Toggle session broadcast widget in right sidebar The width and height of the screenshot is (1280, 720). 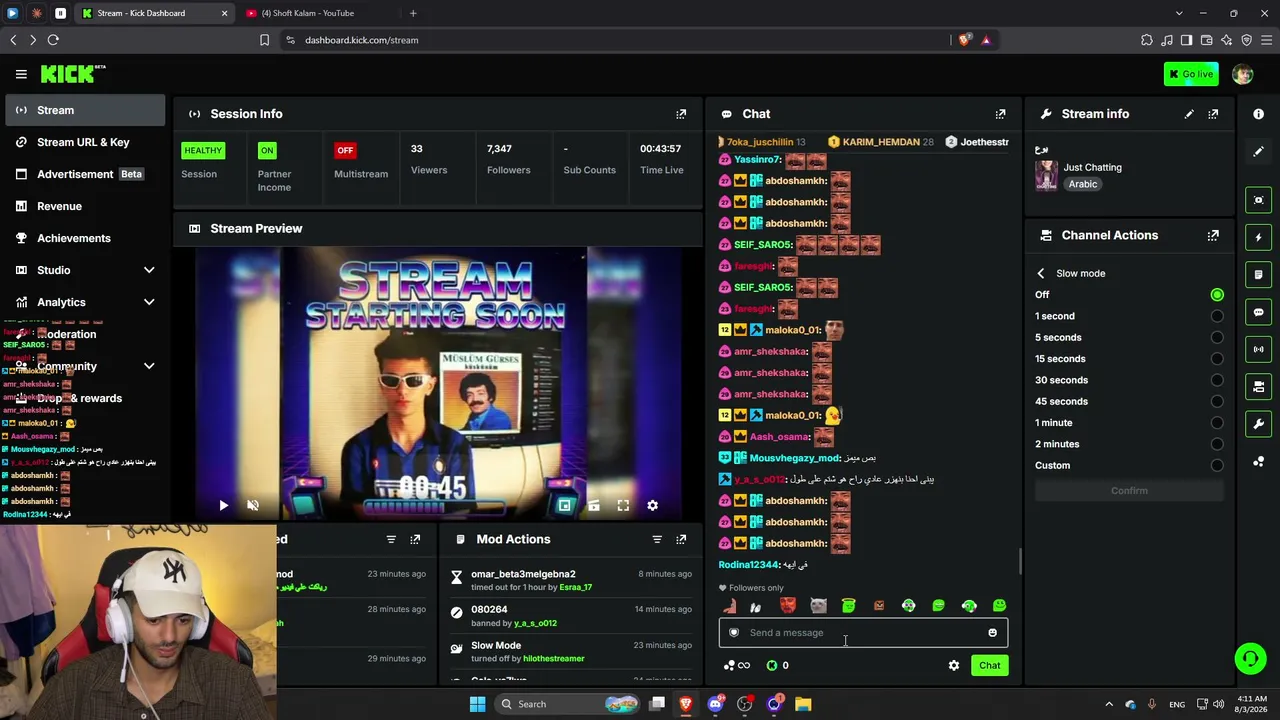[1258, 349]
